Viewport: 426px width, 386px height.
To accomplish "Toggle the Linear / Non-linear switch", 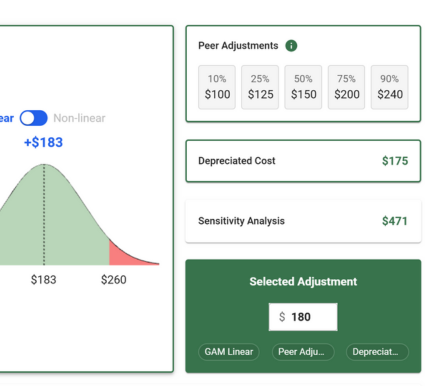I will tap(33, 118).
